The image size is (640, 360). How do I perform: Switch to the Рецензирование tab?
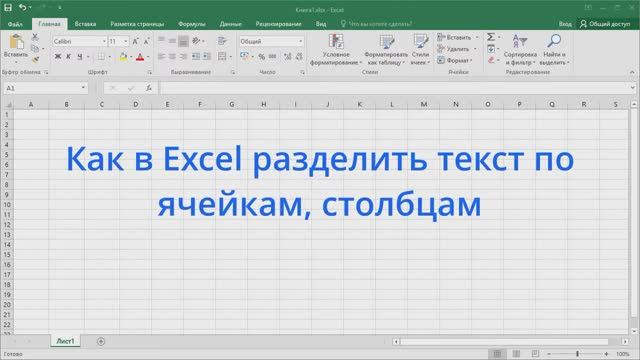278,24
